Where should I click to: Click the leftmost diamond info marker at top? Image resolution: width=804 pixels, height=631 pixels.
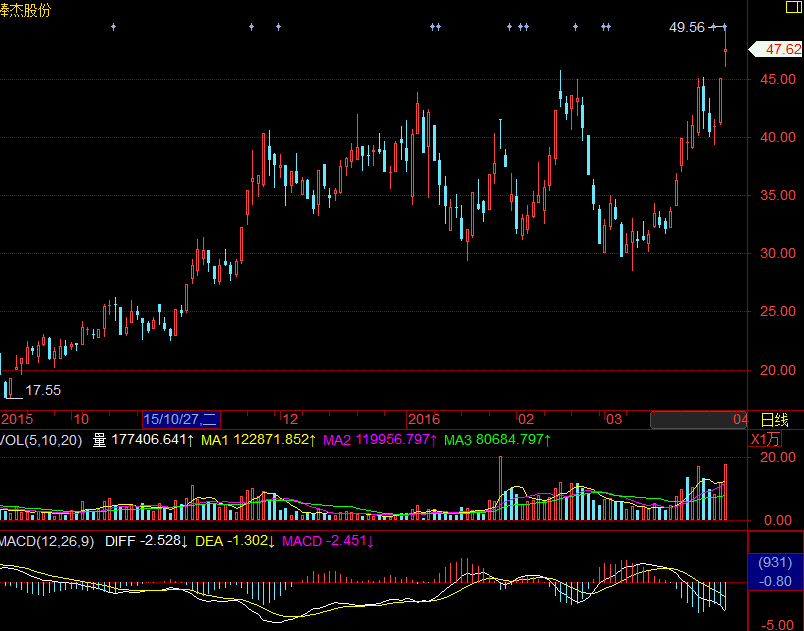tap(113, 27)
